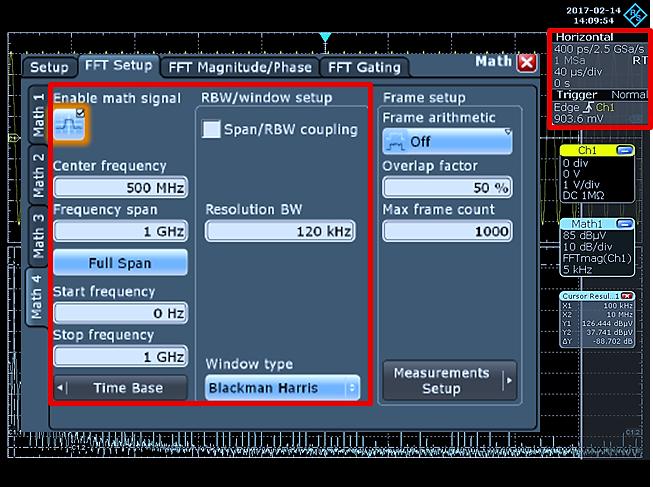Click the 1 V/div Ch1 scale

pyautogui.click(x=581, y=185)
